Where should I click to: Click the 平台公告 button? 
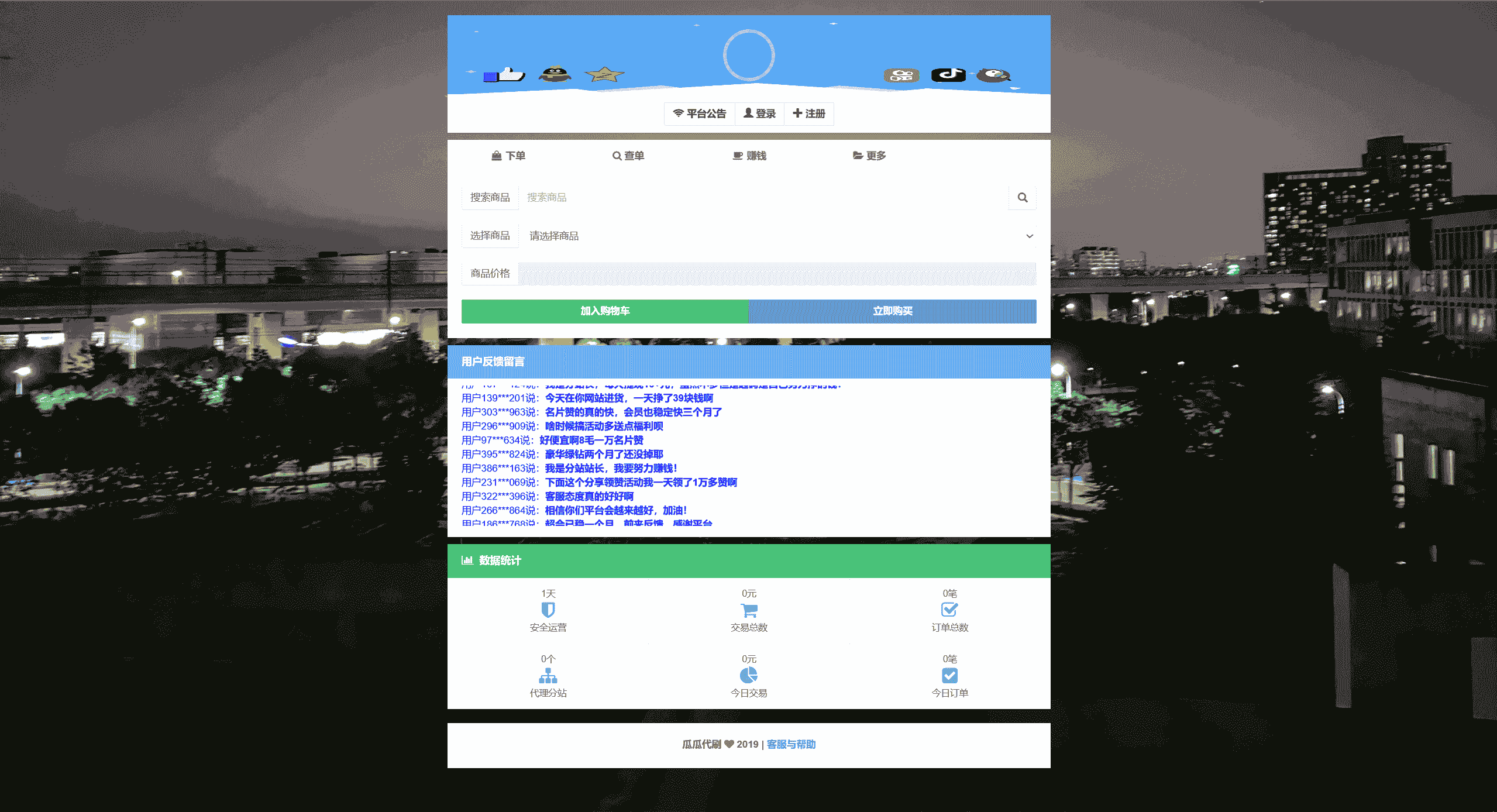coord(700,113)
